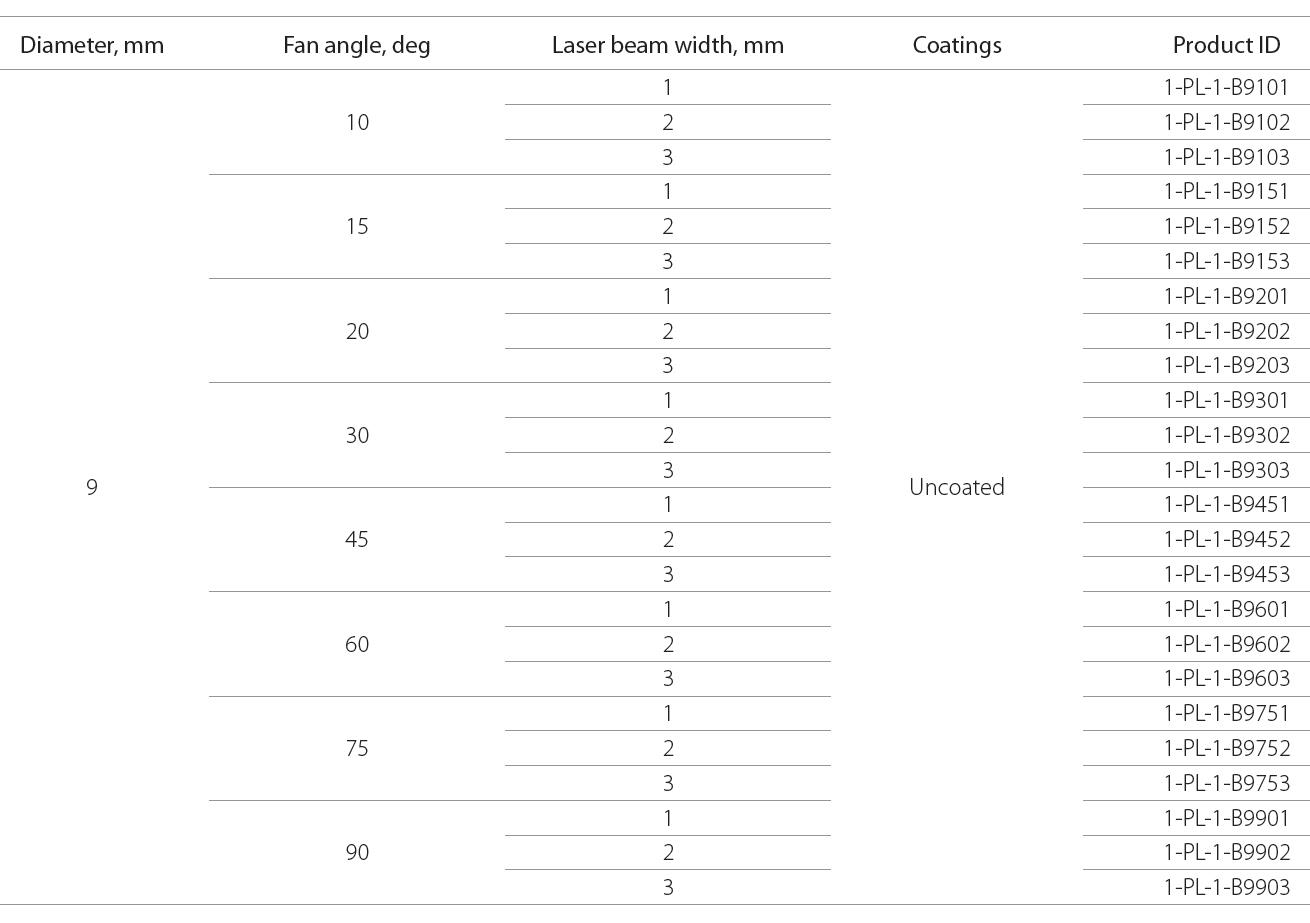Click product ID 1-PL-1-B9452
This screenshot has width=1310, height=923.
pyautogui.click(x=1227, y=539)
